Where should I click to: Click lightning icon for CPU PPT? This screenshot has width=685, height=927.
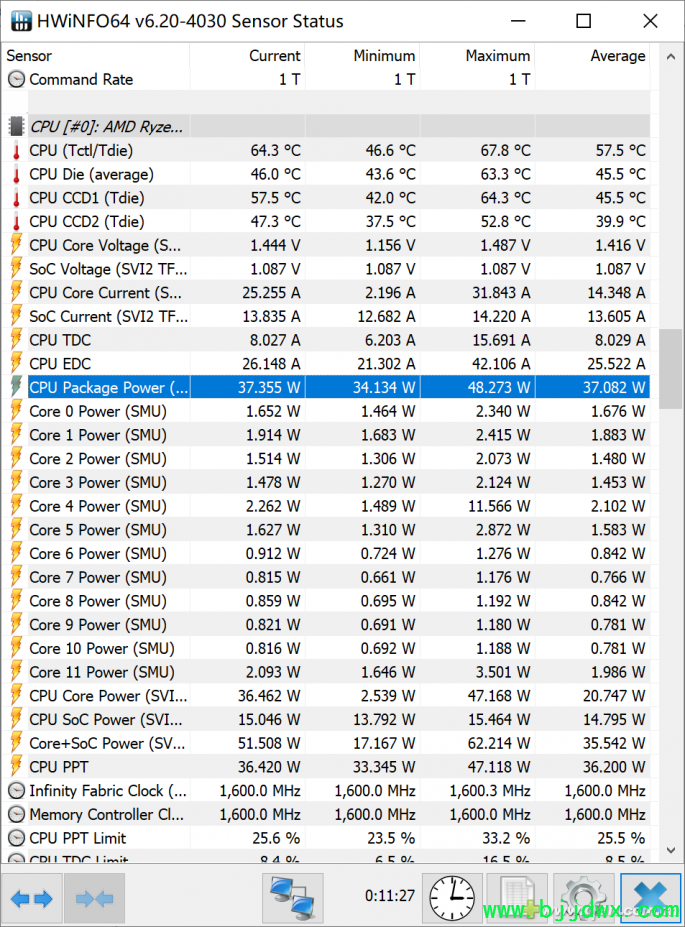pos(17,766)
